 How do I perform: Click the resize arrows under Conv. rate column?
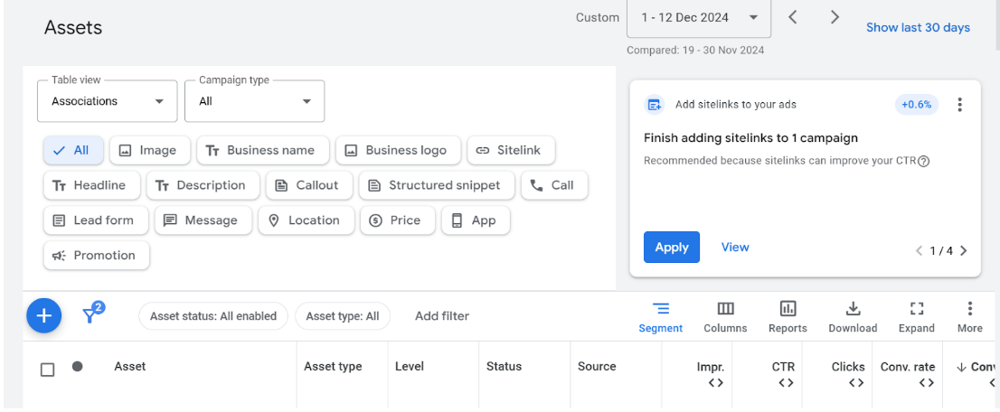(x=927, y=383)
